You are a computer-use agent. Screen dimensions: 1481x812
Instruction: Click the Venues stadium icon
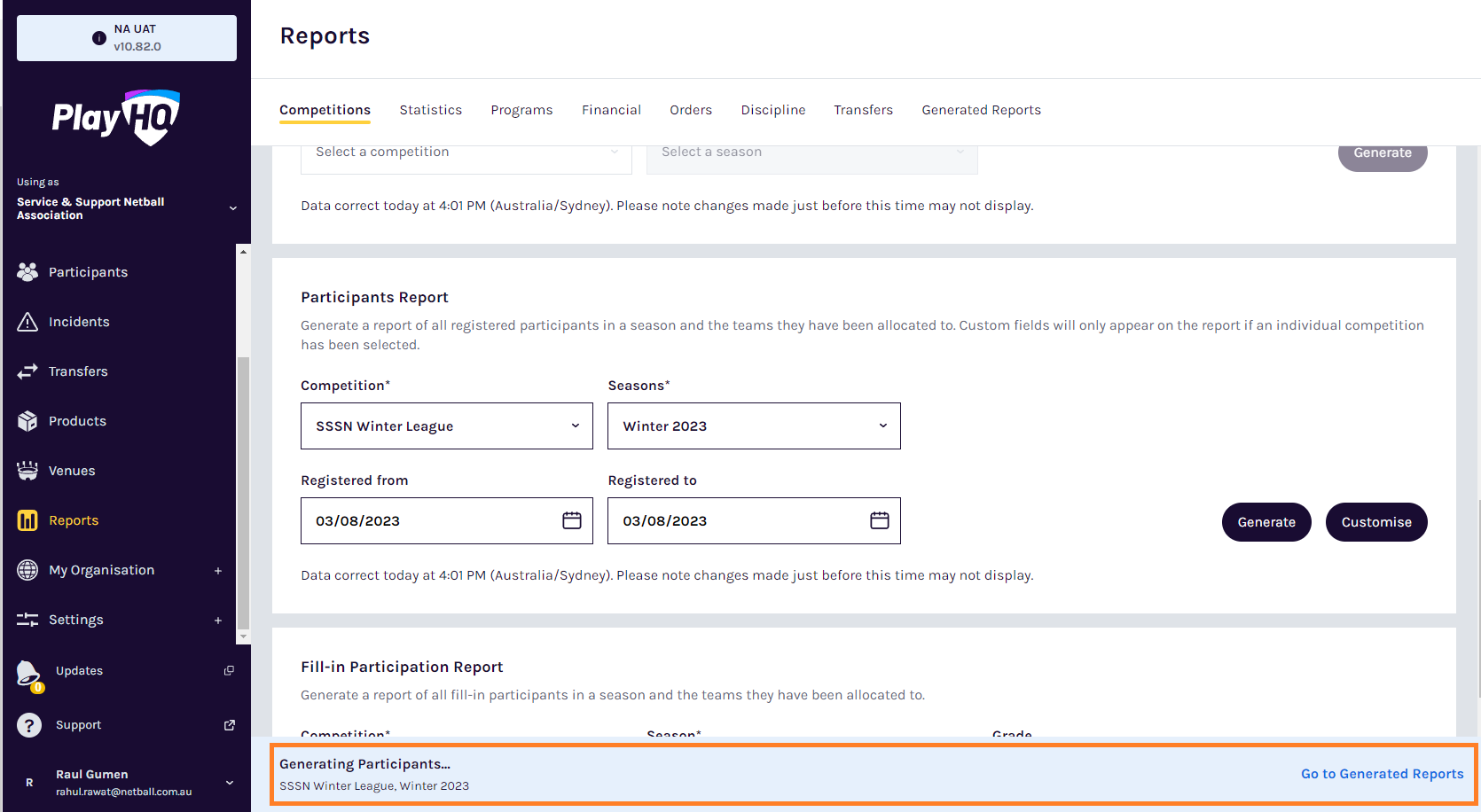27,471
